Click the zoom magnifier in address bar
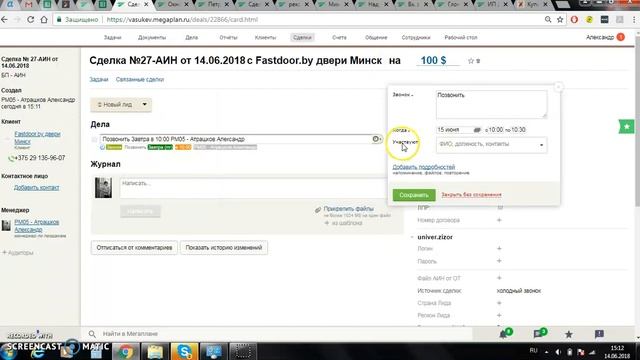Screen dimensions: 640x360 pyautogui.click(x=548, y=20)
